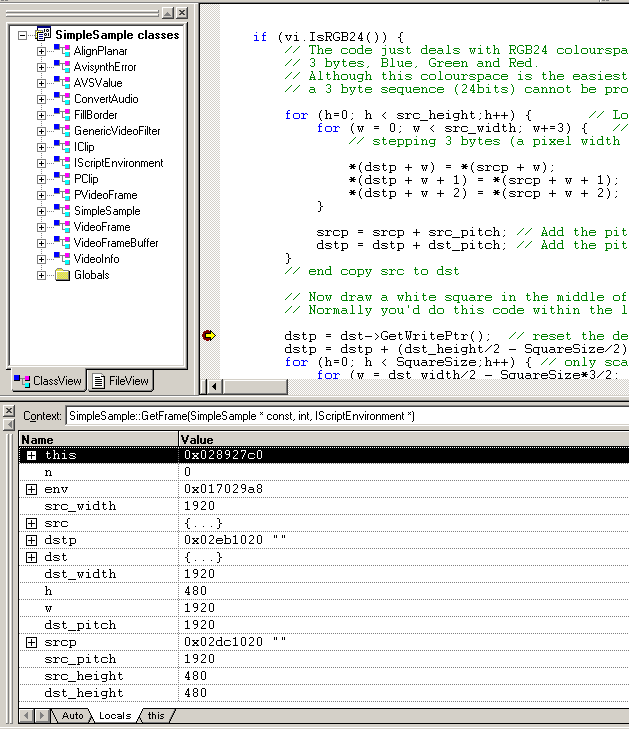Image resolution: width=629 pixels, height=729 pixels.
Task: Expand the Globals folder node
Action: pyautogui.click(x=41, y=275)
